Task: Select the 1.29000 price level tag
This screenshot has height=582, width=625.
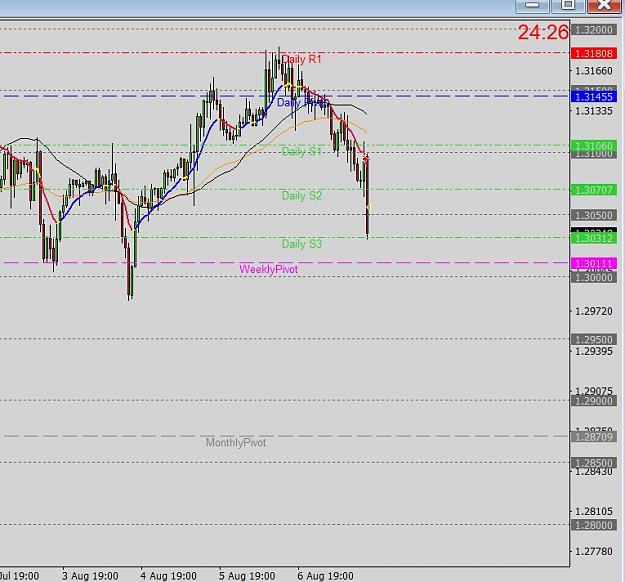Action: (x=594, y=401)
